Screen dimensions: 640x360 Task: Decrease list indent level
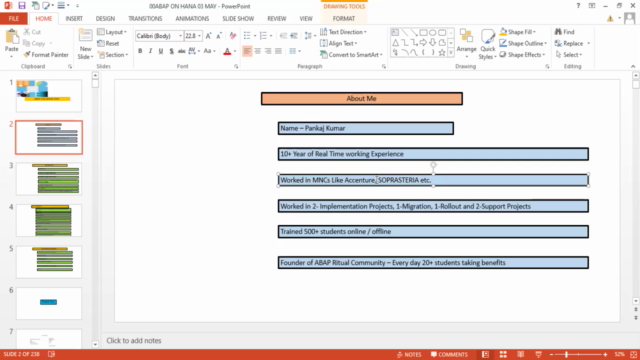283,36
